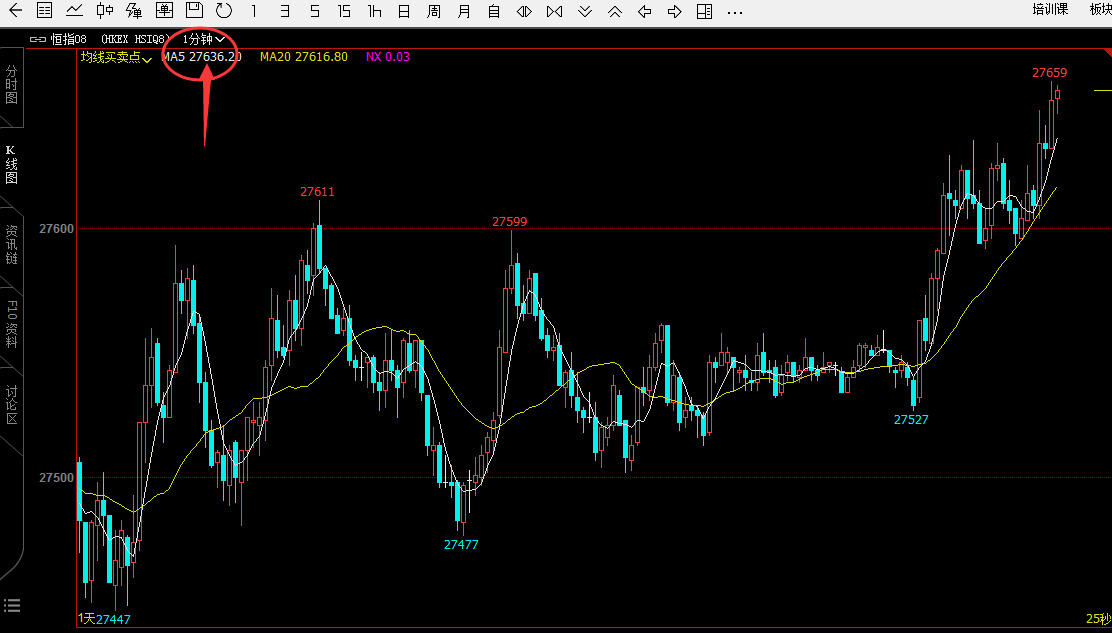Toggle the daily 日 period

(x=403, y=11)
